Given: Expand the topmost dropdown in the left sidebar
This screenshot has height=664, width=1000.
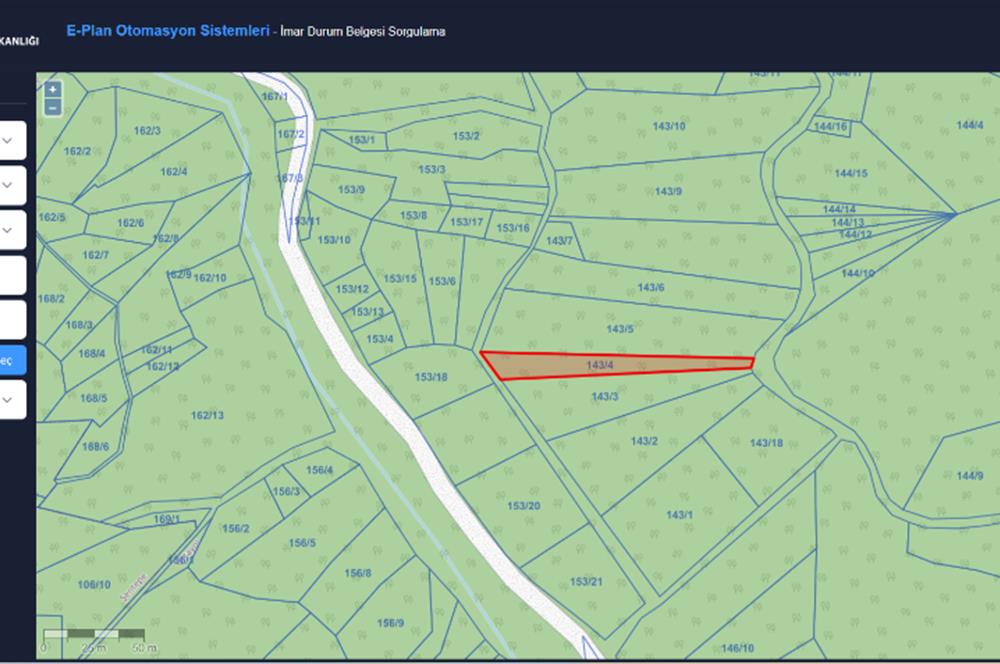Looking at the screenshot, I should click(9, 141).
